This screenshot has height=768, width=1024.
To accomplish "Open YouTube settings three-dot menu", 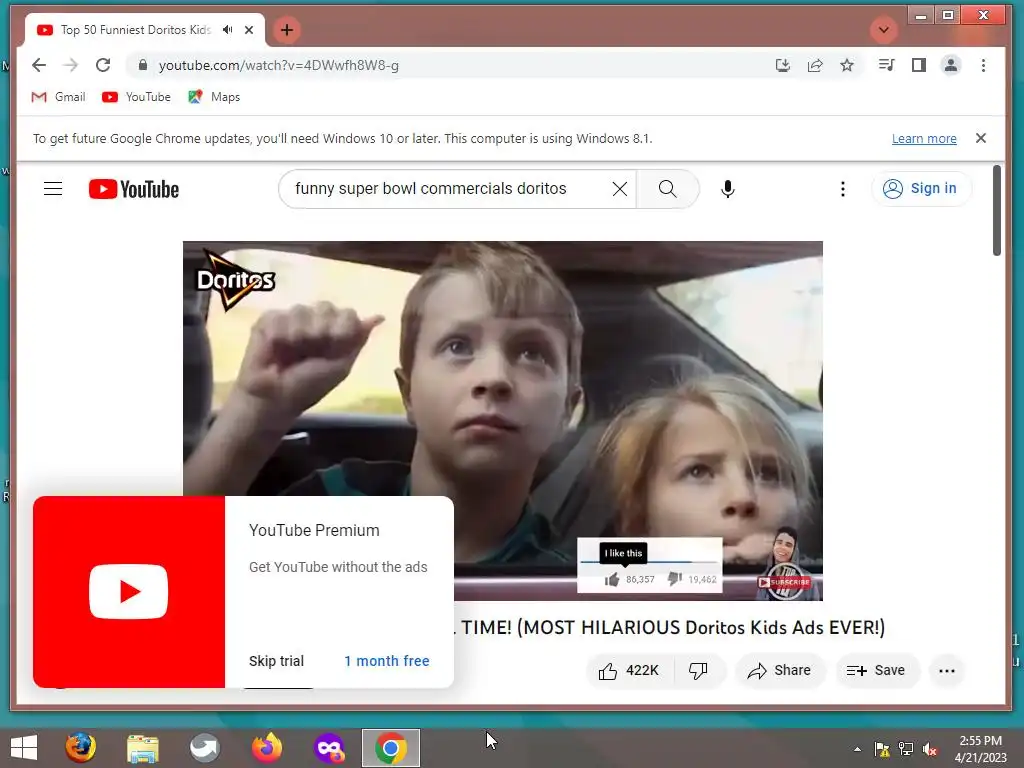I will pyautogui.click(x=842, y=189).
